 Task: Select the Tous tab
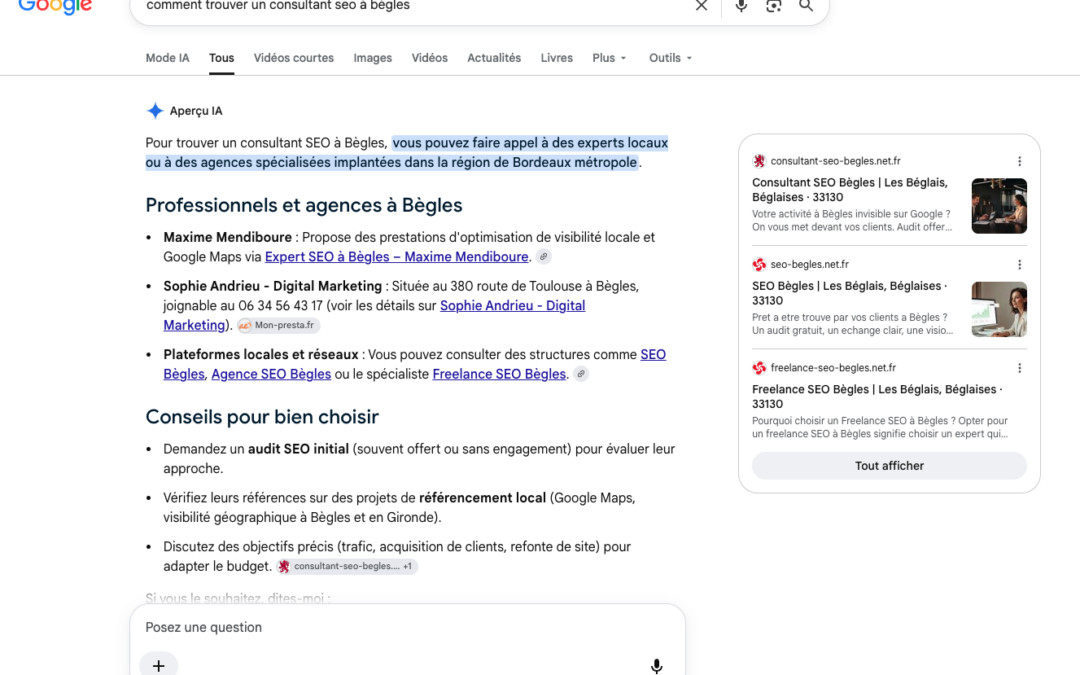(222, 58)
